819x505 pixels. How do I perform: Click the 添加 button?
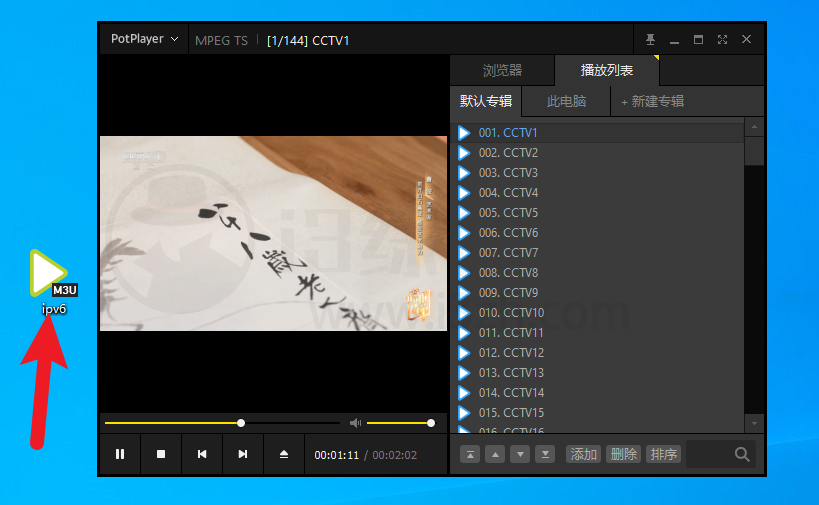(x=583, y=454)
